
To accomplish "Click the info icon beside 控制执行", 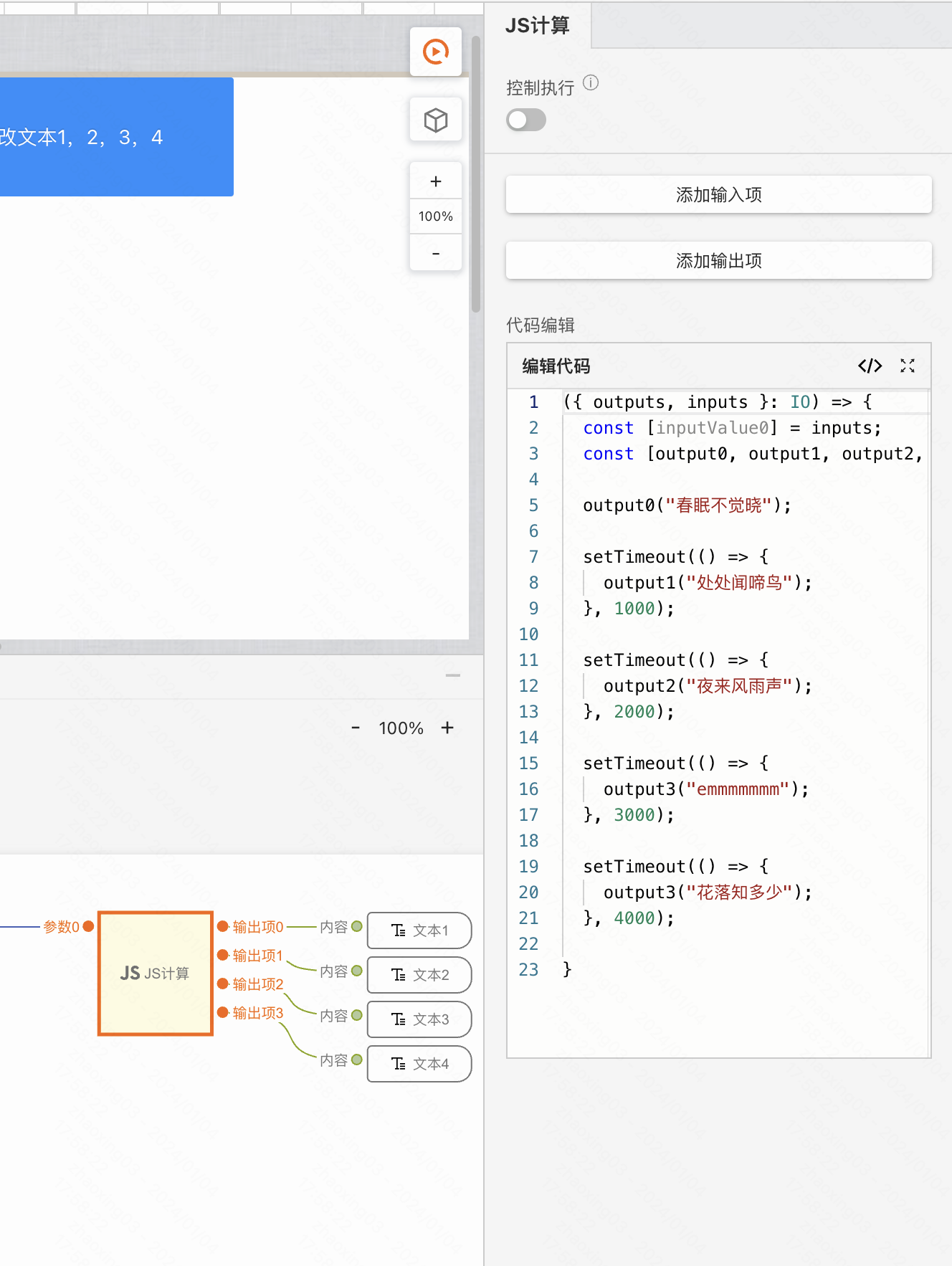I will (591, 83).
